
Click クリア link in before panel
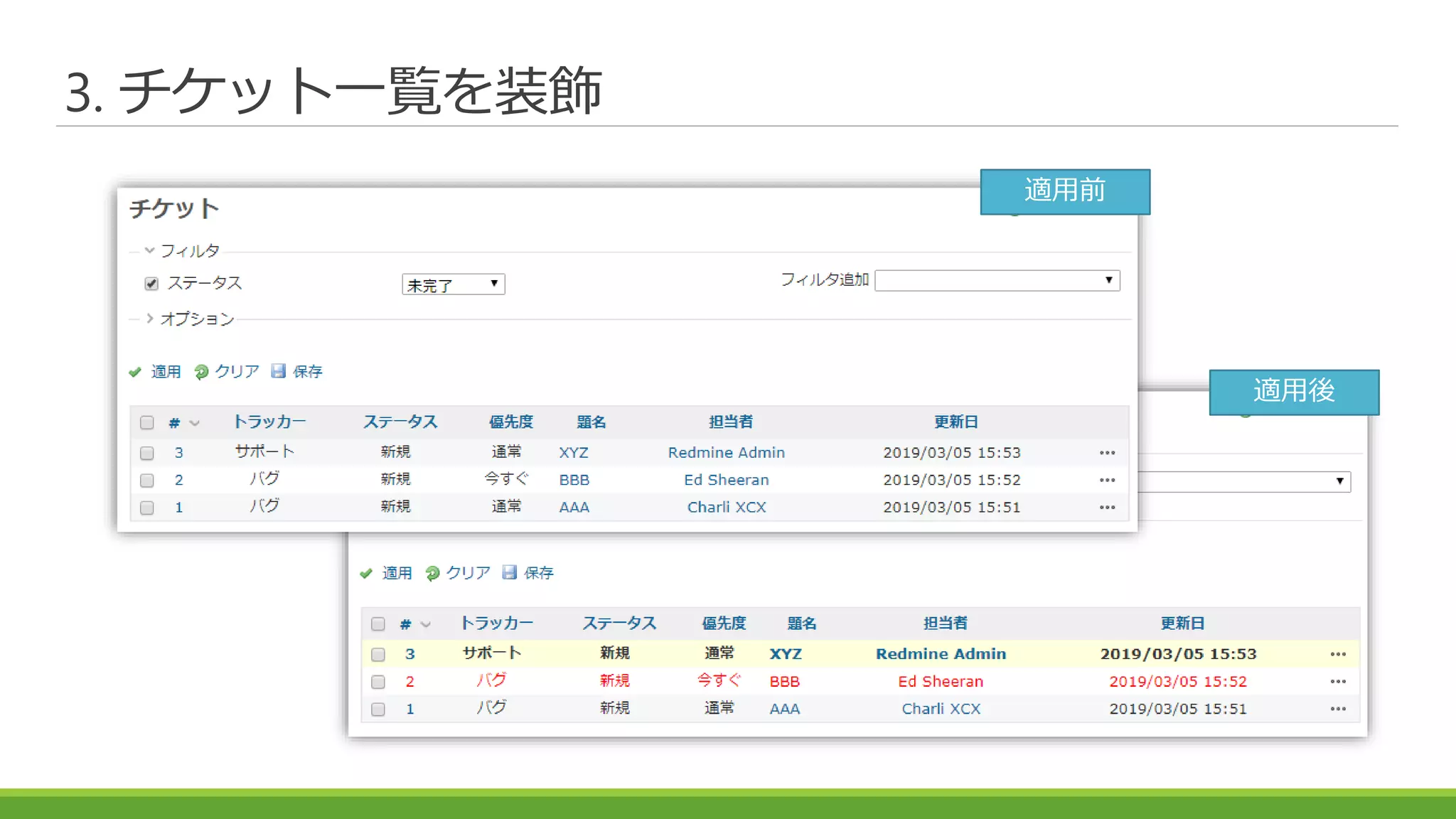(x=237, y=371)
